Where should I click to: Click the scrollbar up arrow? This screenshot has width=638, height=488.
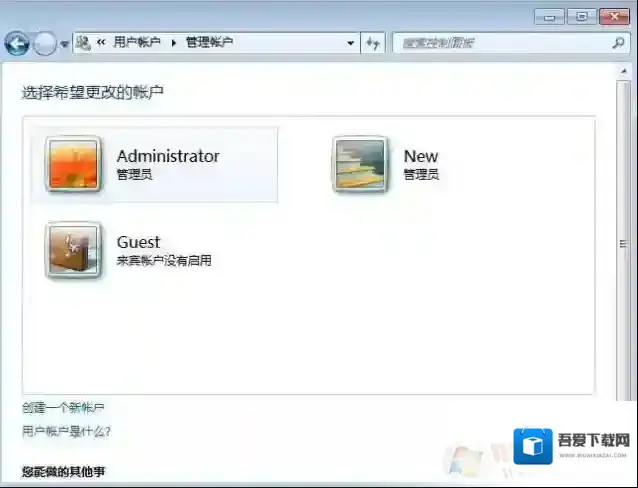pyautogui.click(x=623, y=71)
